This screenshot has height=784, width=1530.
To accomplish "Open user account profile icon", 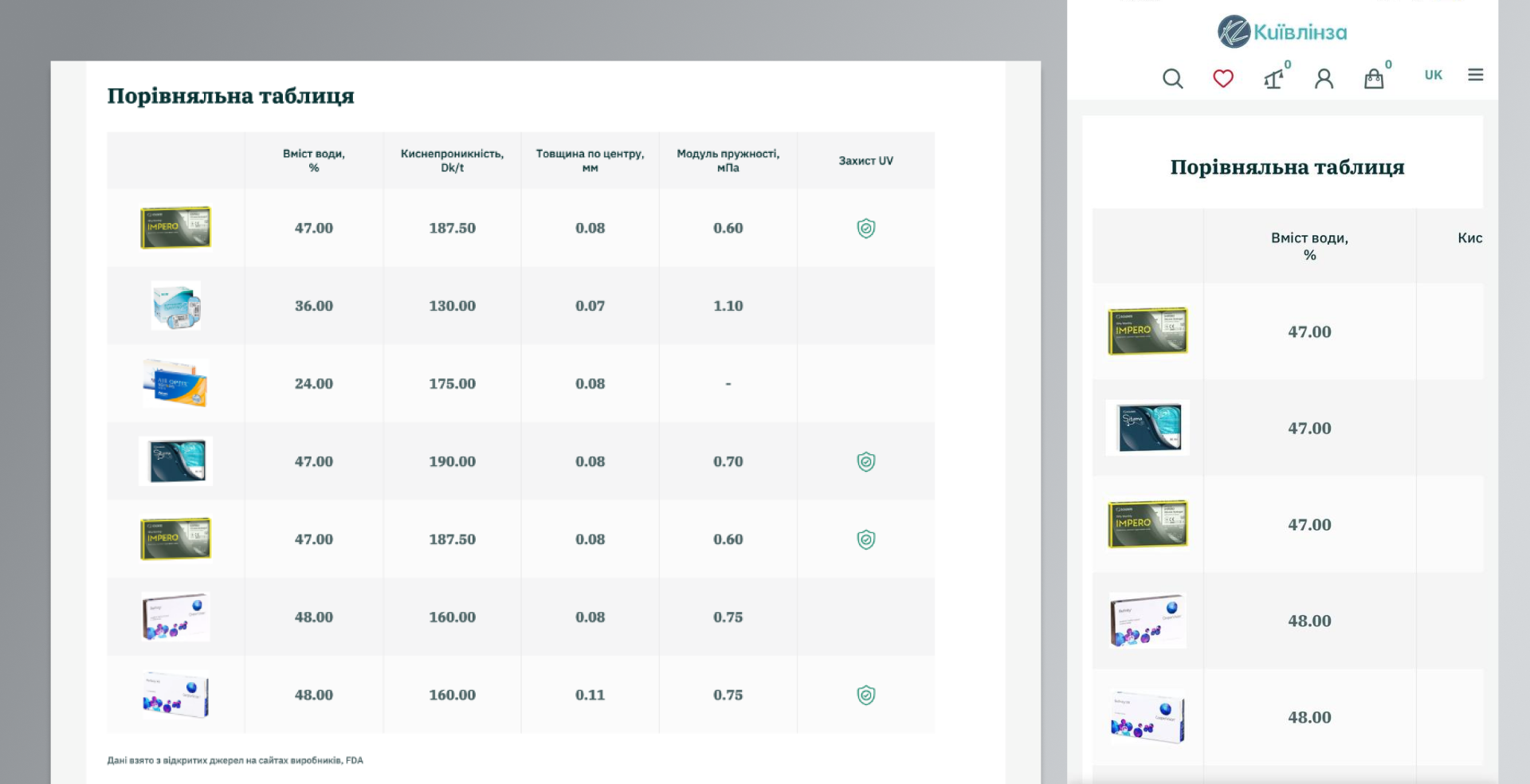I will [x=1324, y=78].
